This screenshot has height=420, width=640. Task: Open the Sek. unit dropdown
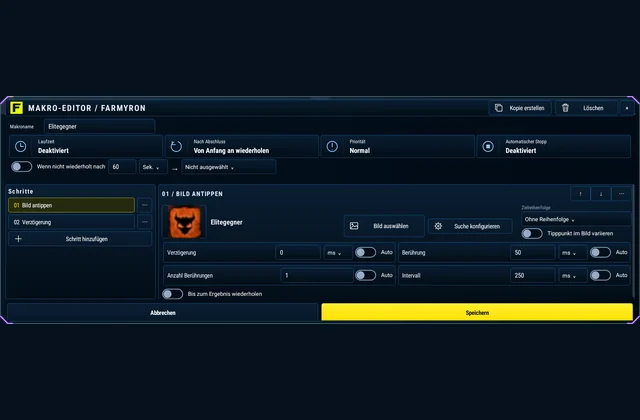pyautogui.click(x=153, y=167)
